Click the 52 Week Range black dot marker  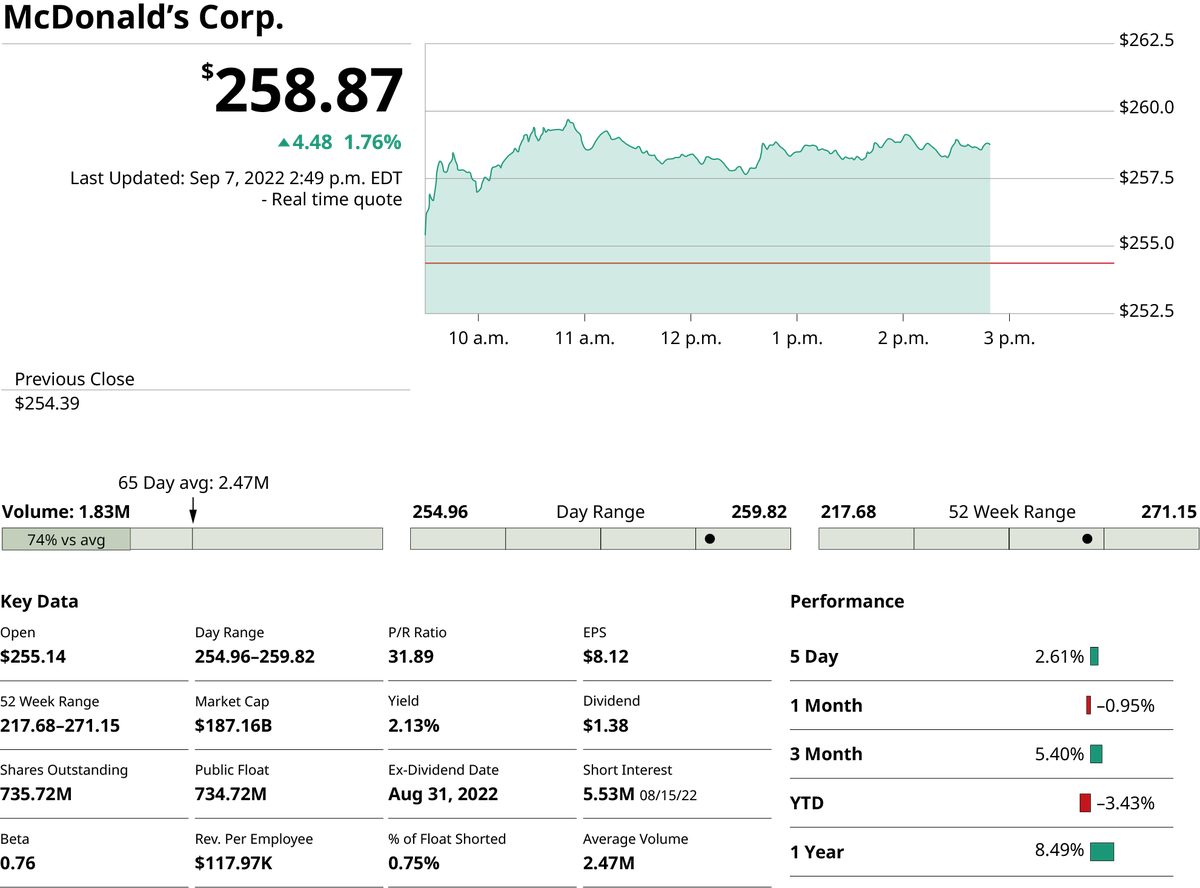1087,539
